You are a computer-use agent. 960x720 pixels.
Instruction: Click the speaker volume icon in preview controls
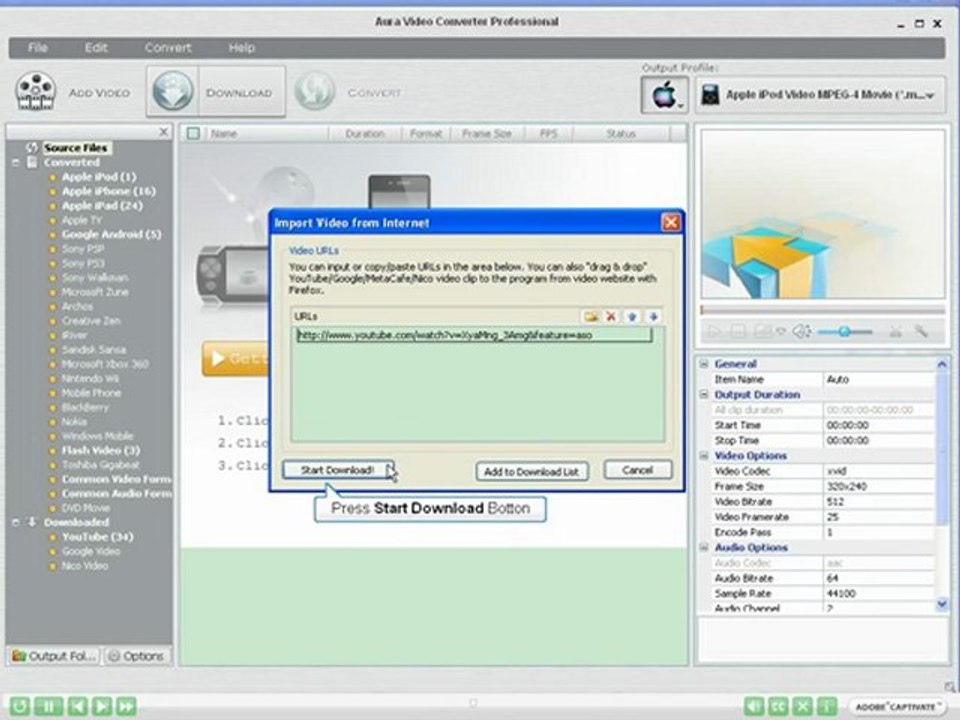(801, 332)
